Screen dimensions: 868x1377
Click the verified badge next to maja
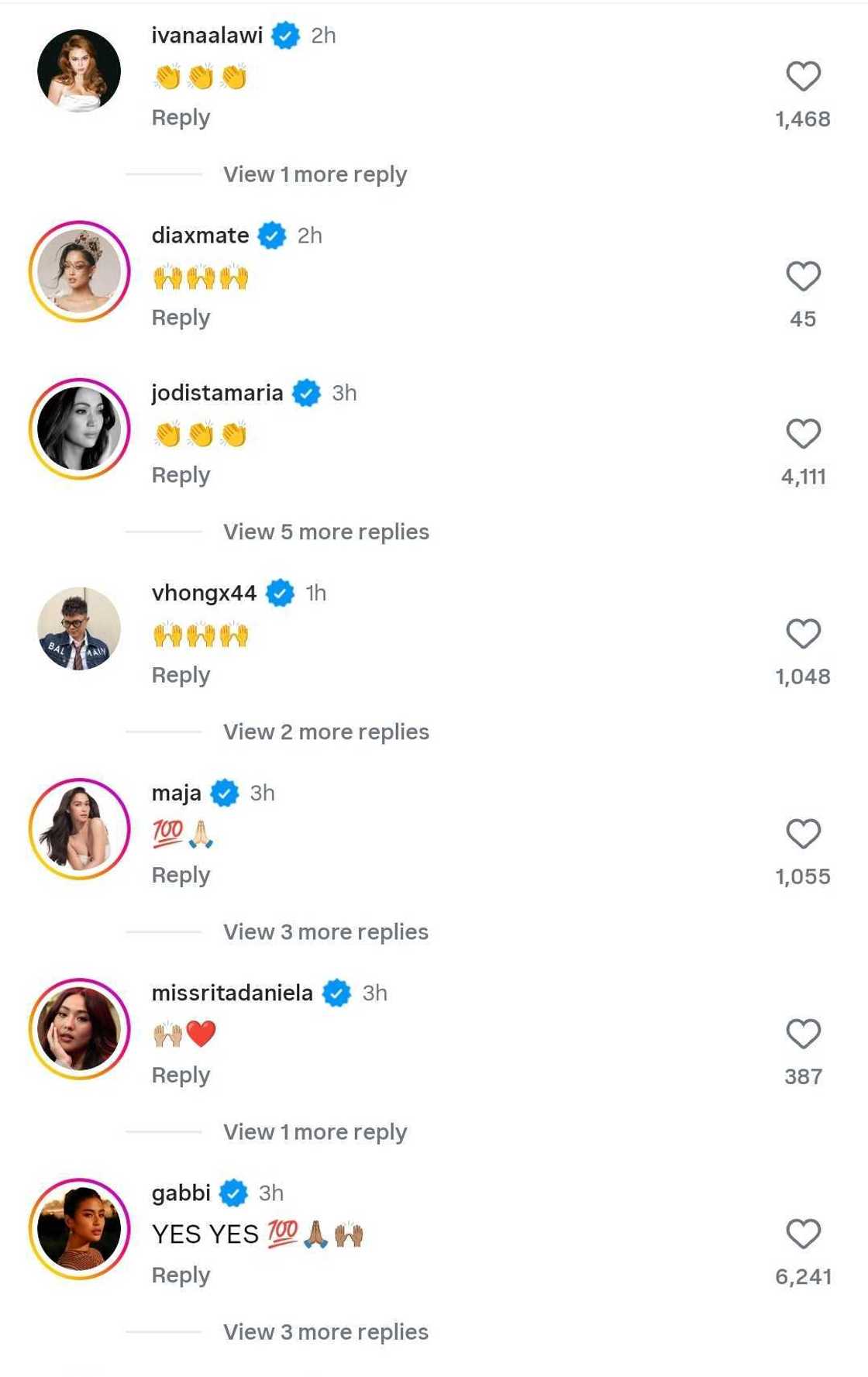click(x=225, y=793)
